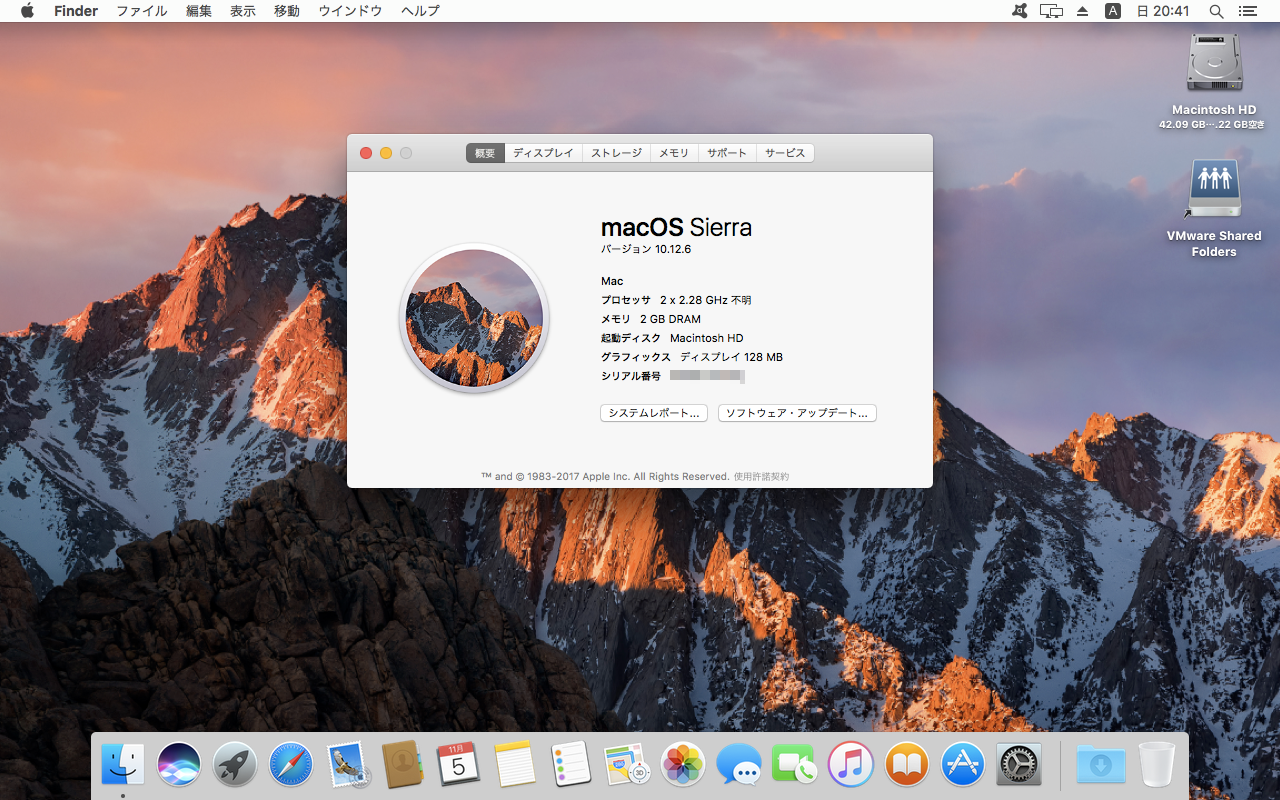This screenshot has width=1280, height=800.
Task: Select the 概要 tab
Action: click(485, 153)
